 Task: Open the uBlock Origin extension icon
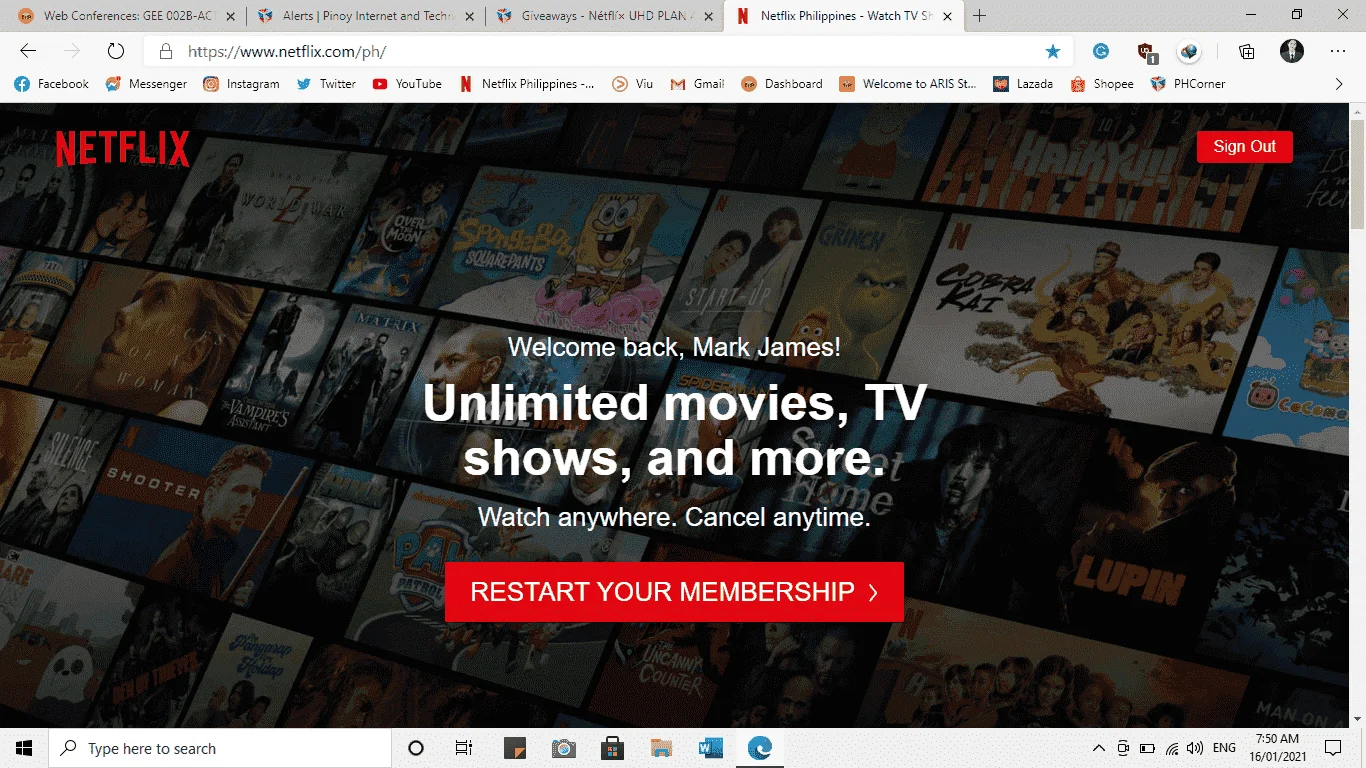point(1146,52)
